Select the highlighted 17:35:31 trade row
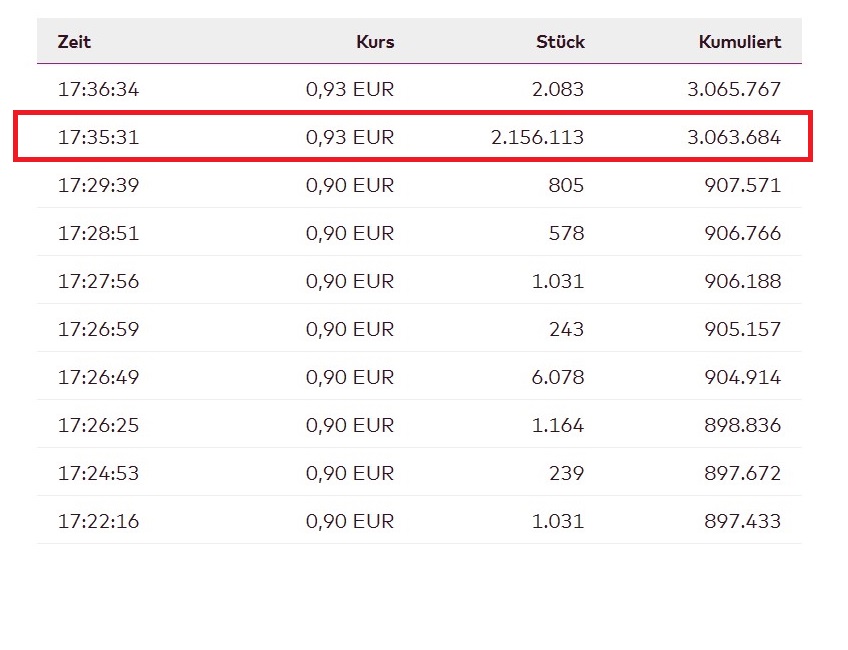The height and width of the screenshot is (650, 848). (98, 137)
